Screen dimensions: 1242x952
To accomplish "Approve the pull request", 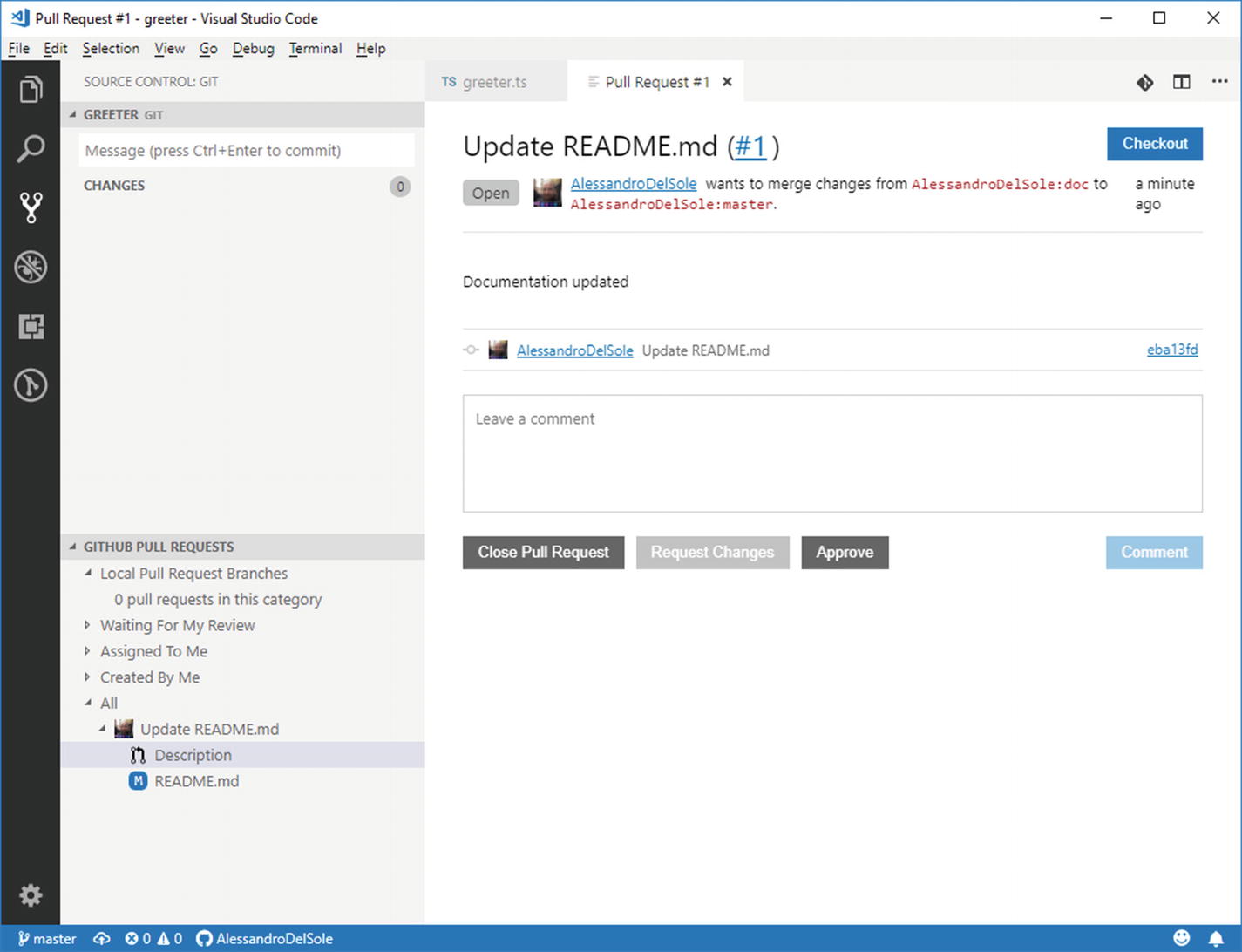I will [845, 553].
